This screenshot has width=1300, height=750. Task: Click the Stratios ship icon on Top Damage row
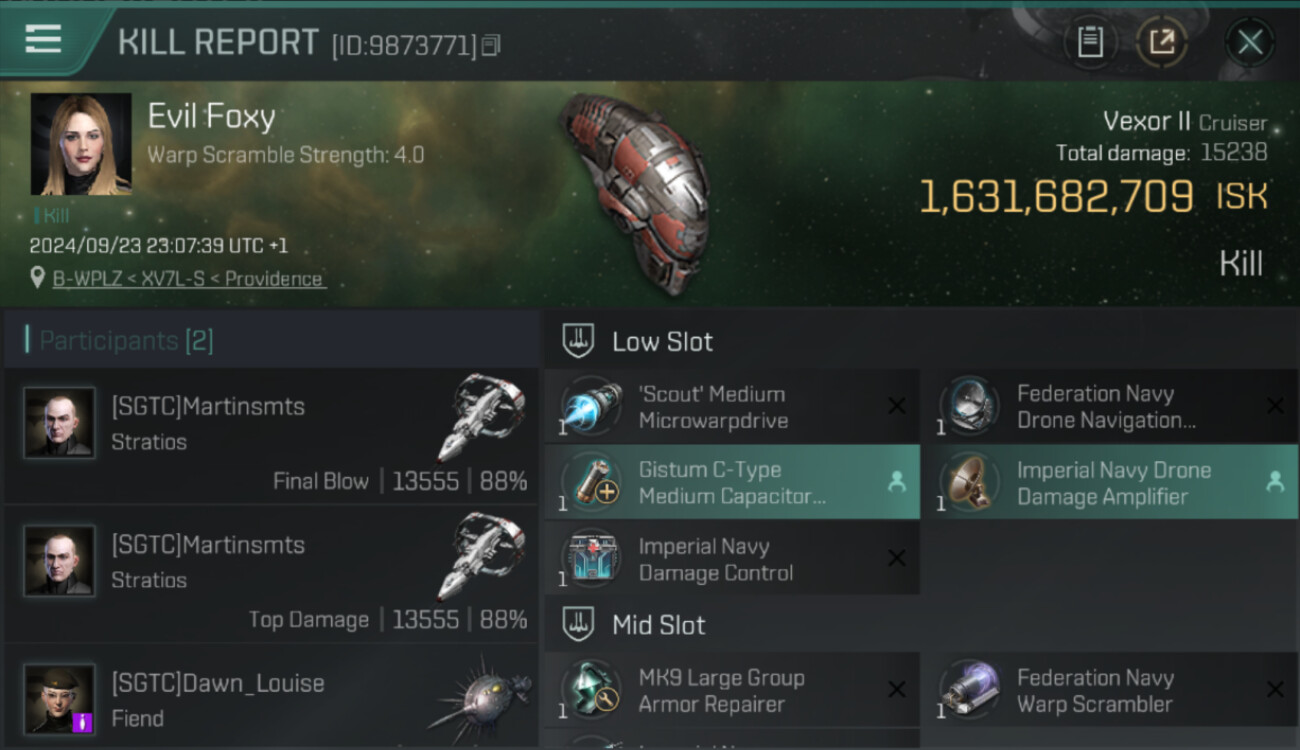pyautogui.click(x=481, y=556)
